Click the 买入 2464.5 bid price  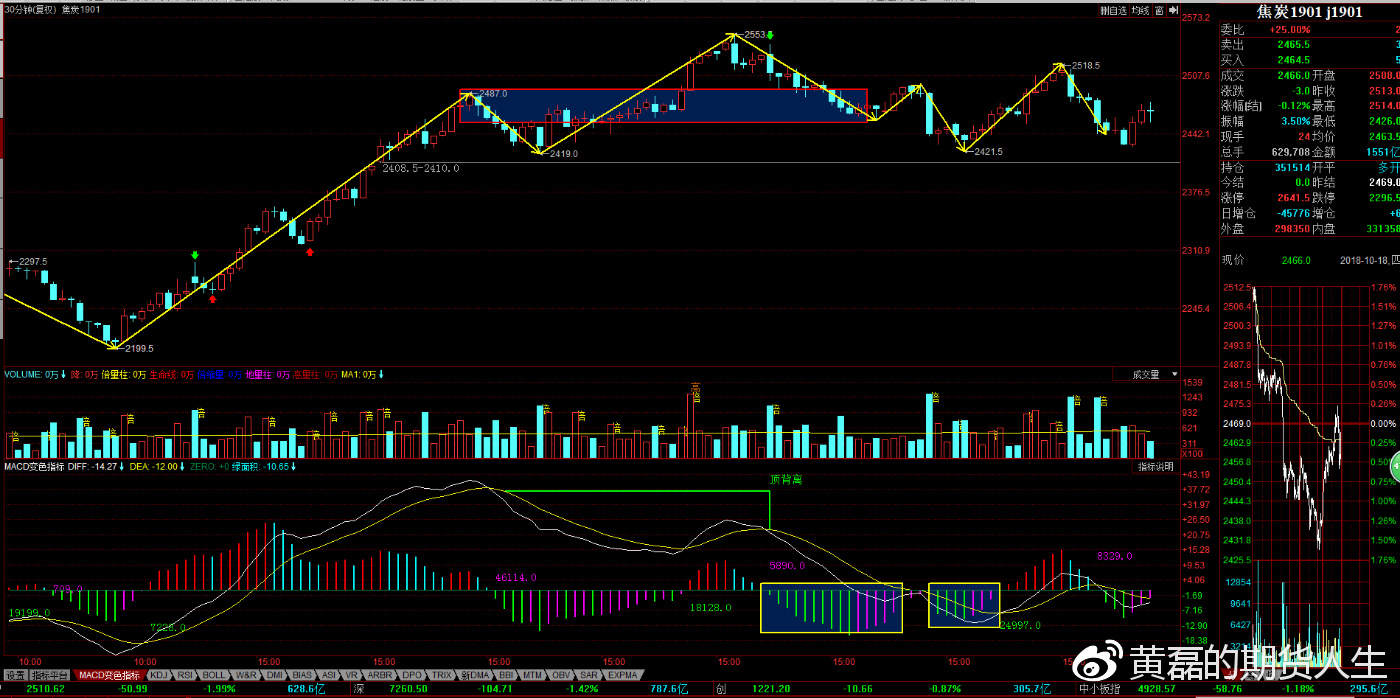click(x=1293, y=60)
